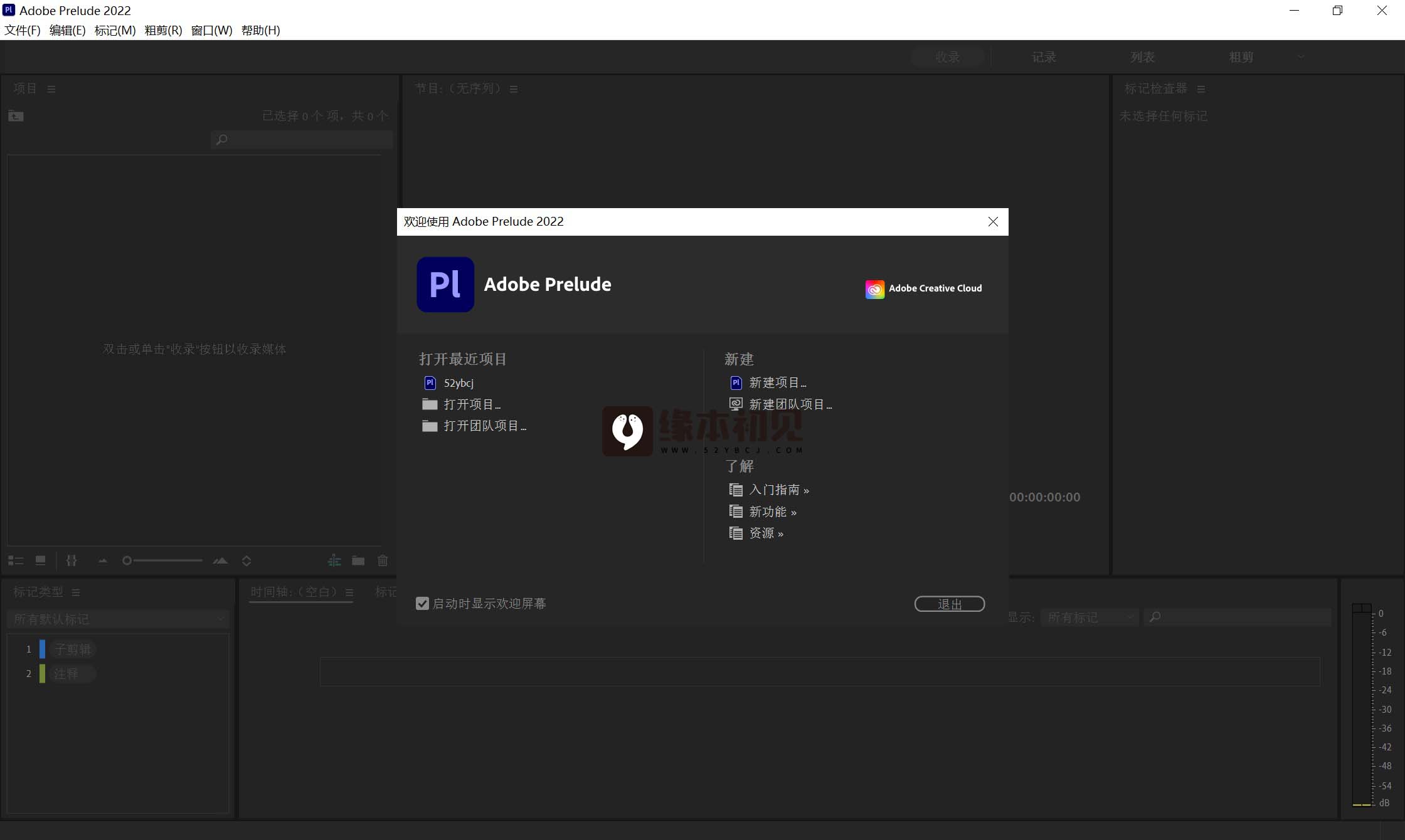Open the 窗口(W) menu
The width and height of the screenshot is (1405, 840).
click(x=211, y=30)
